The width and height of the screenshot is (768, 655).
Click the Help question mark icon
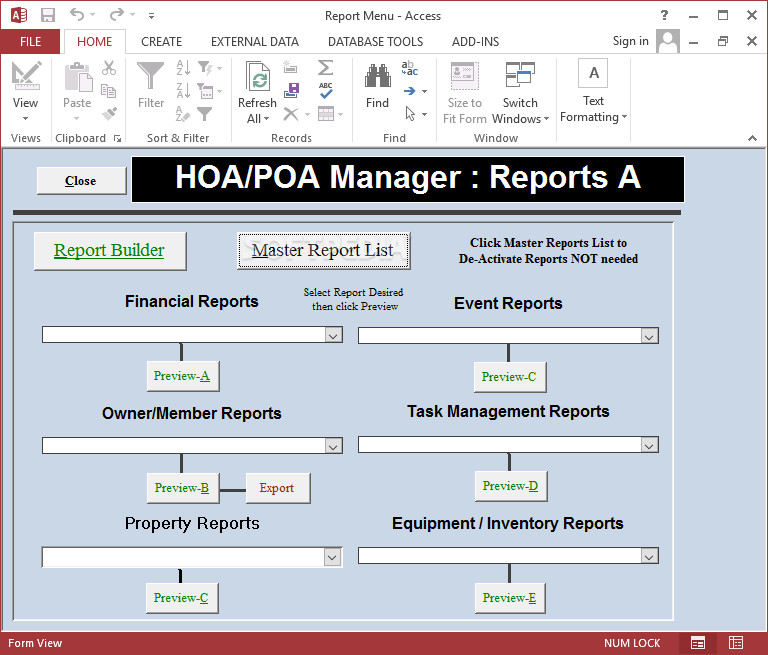[664, 15]
